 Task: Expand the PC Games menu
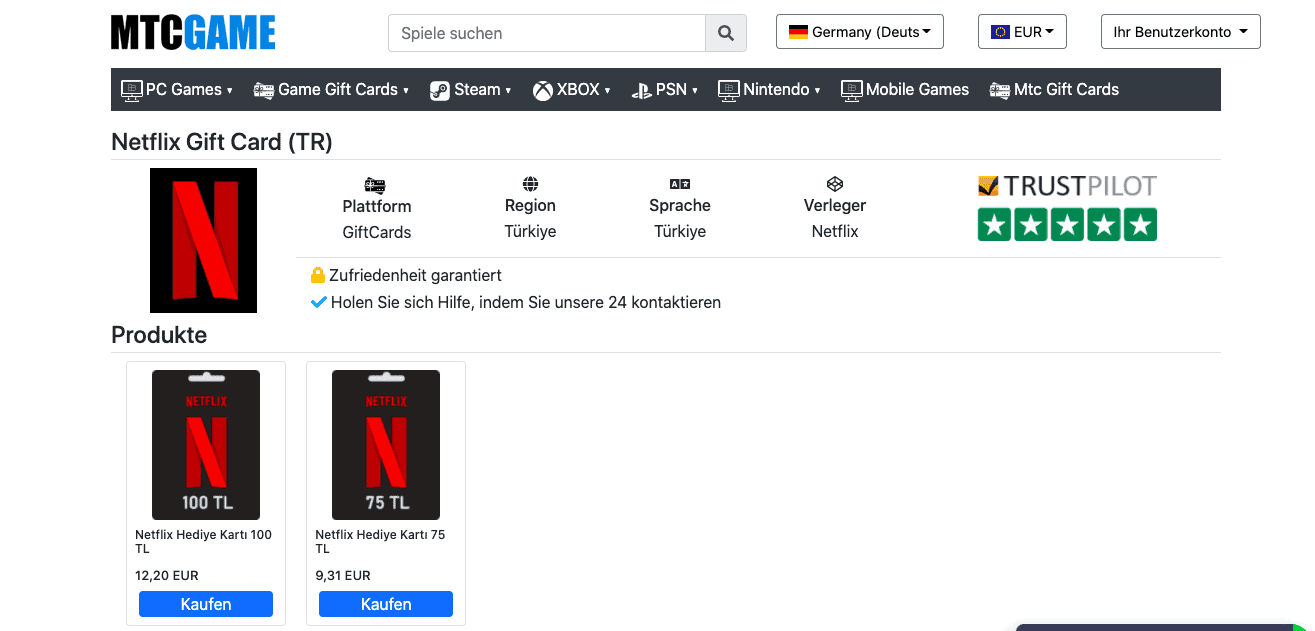(177, 90)
